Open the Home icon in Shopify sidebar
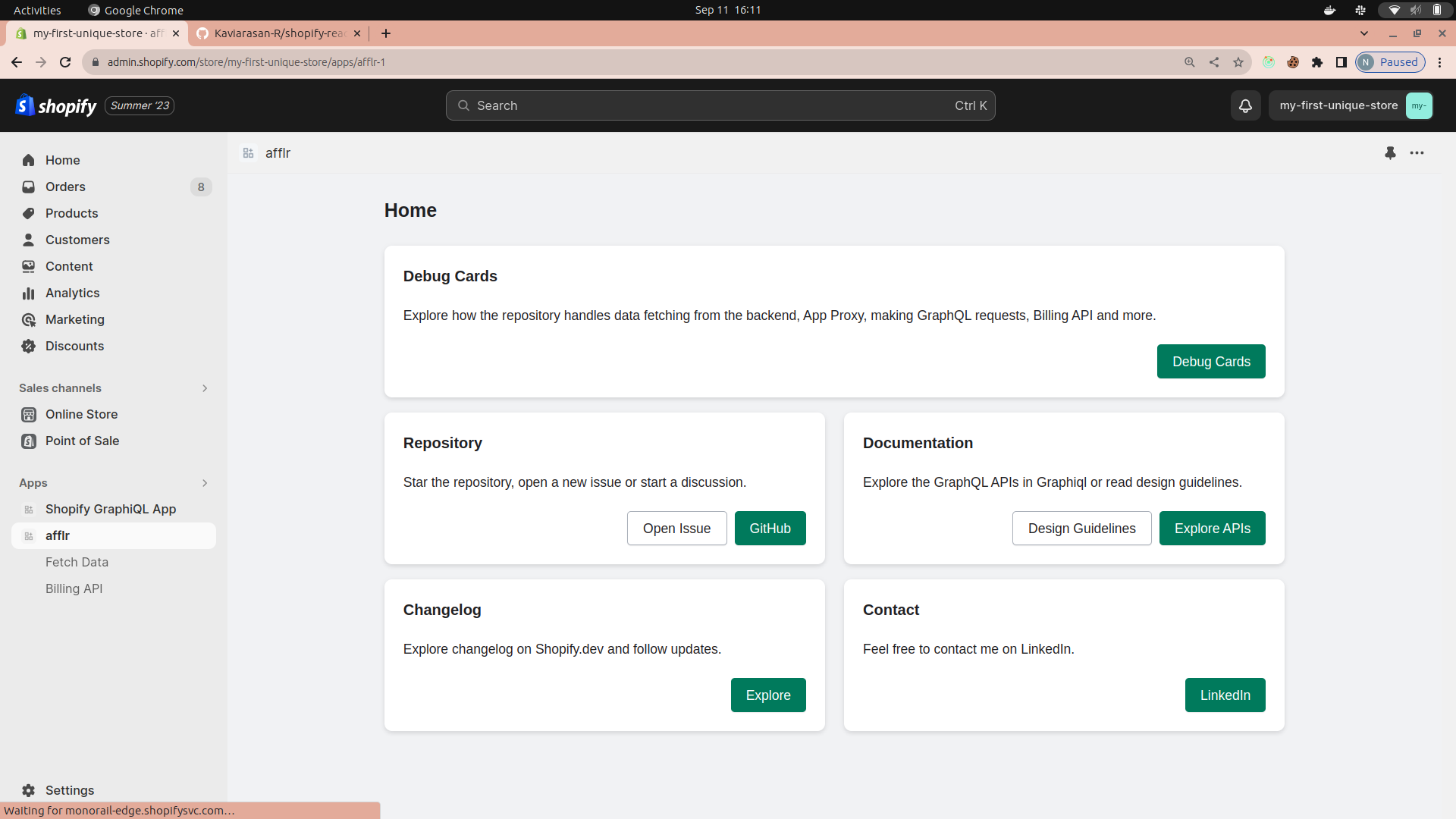This screenshot has height=819, width=1456. (x=28, y=160)
